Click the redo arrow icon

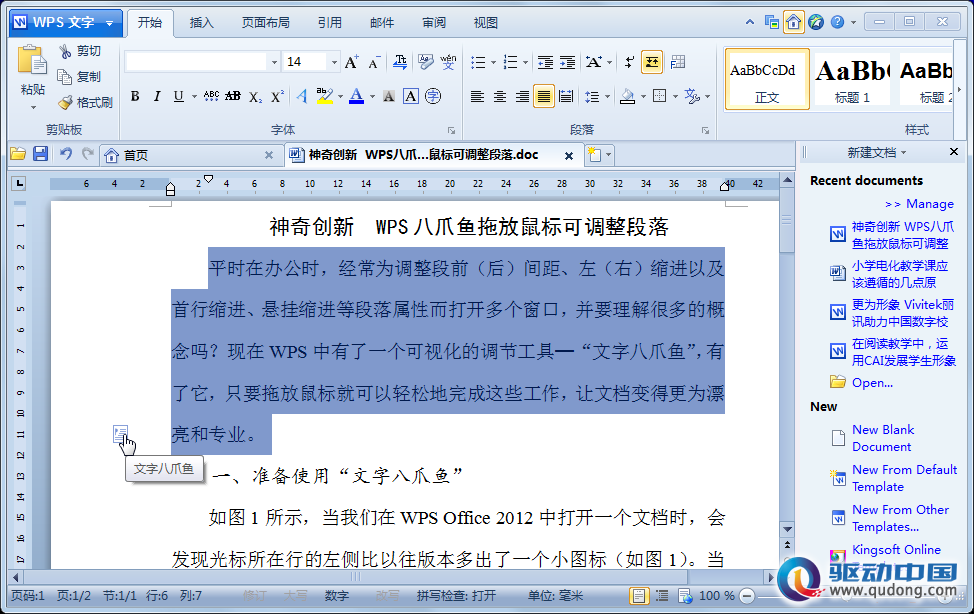tap(88, 154)
